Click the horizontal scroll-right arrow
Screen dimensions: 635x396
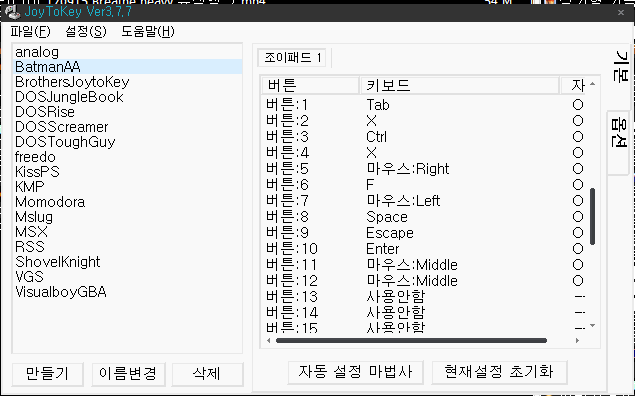click(x=577, y=341)
